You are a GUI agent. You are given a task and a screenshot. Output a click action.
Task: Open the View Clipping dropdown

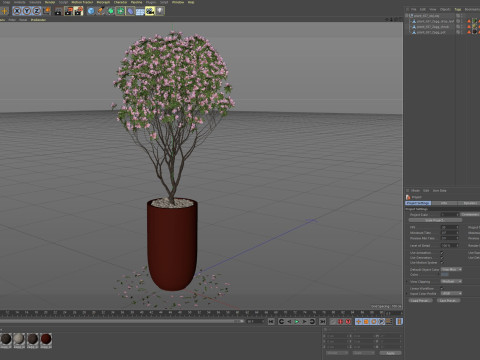coord(451,282)
